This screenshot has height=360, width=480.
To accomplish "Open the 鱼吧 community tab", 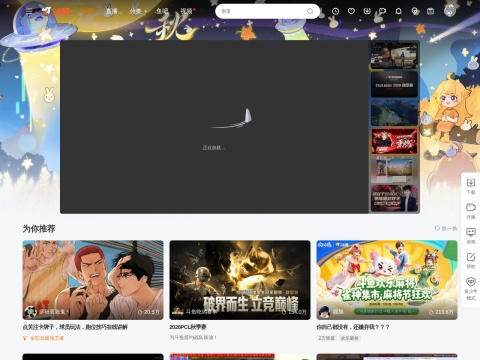I will point(162,11).
